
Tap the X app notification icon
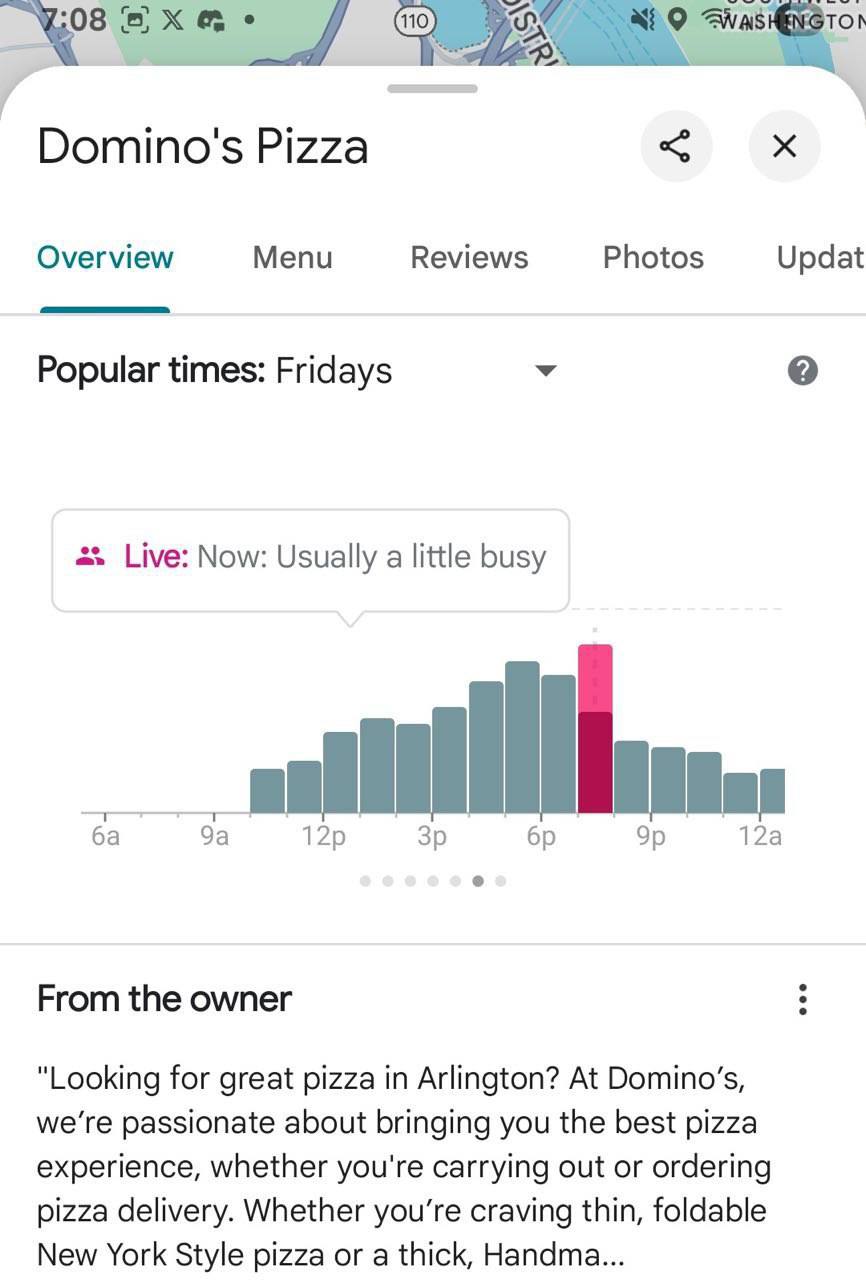pyautogui.click(x=172, y=19)
